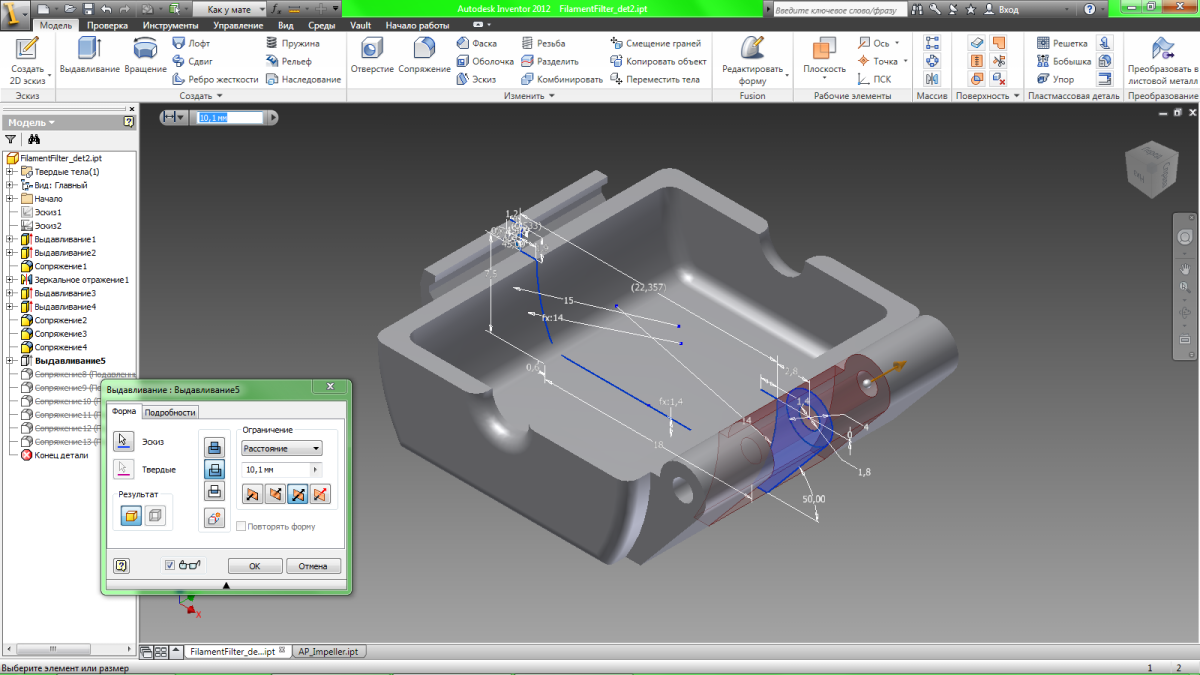Click the Отмена button
This screenshot has height=675, width=1200.
313,566
